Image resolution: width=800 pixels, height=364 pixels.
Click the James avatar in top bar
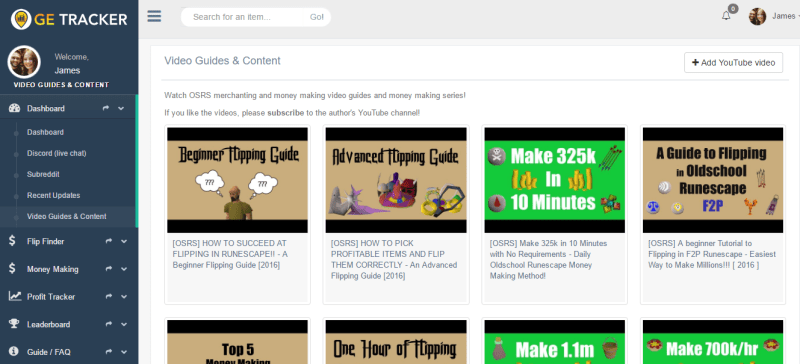(x=757, y=17)
